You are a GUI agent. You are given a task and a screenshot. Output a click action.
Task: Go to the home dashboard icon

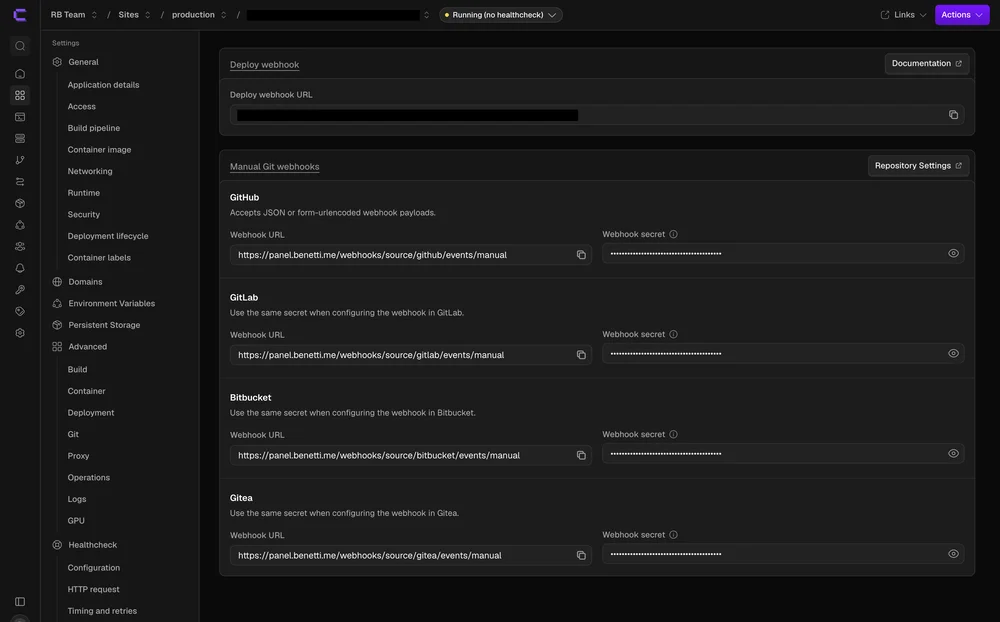click(20, 74)
